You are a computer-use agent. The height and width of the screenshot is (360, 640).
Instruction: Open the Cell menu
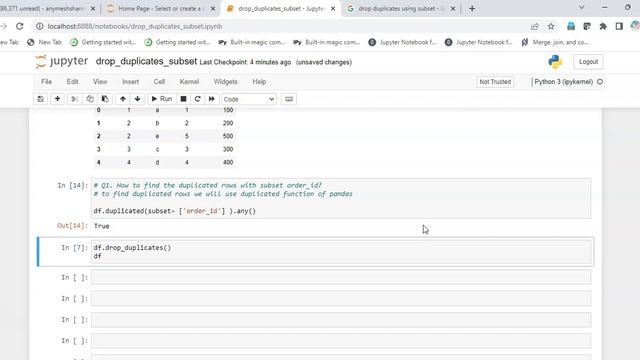pos(159,82)
